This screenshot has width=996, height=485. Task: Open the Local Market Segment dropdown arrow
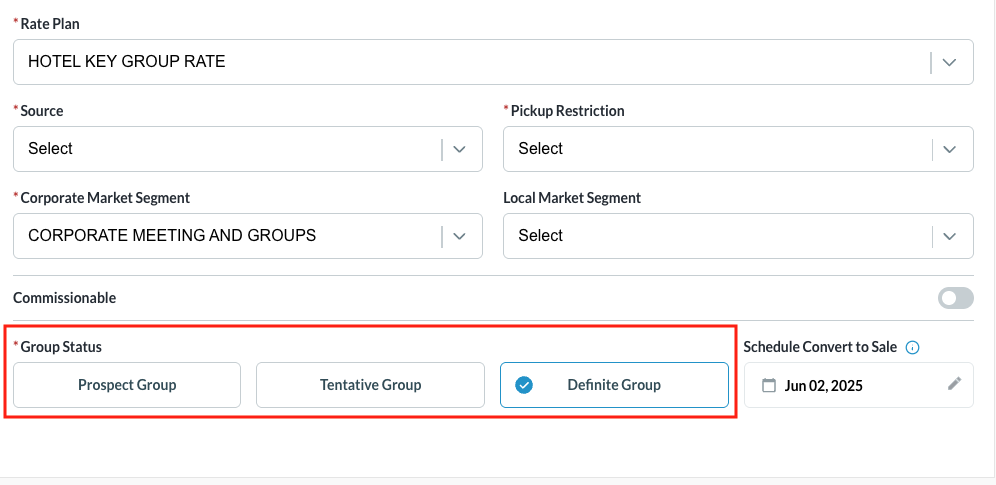(x=950, y=236)
